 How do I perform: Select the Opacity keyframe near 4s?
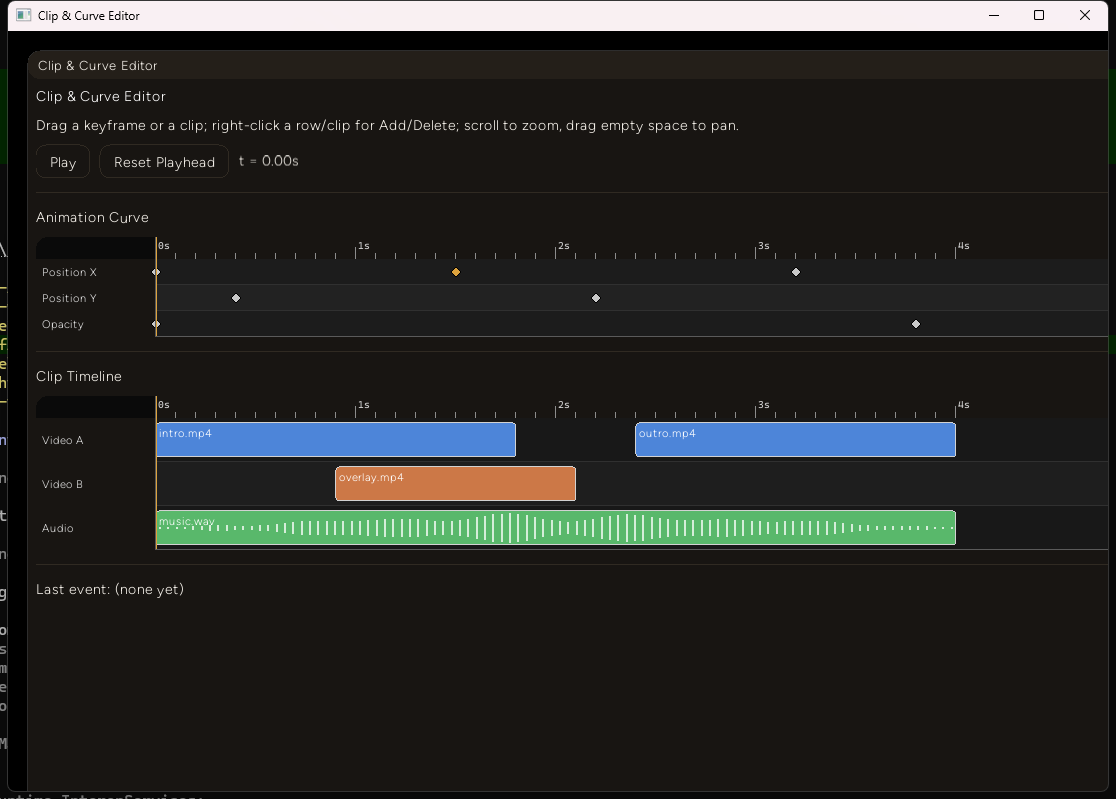(916, 324)
